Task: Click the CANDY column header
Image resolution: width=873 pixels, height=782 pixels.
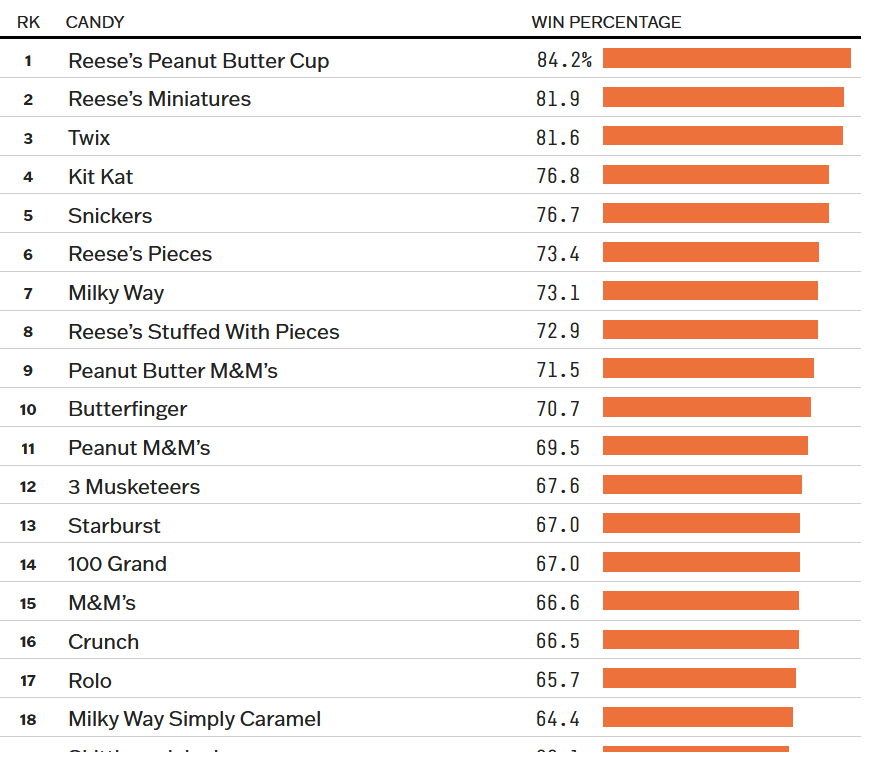Action: click(95, 22)
